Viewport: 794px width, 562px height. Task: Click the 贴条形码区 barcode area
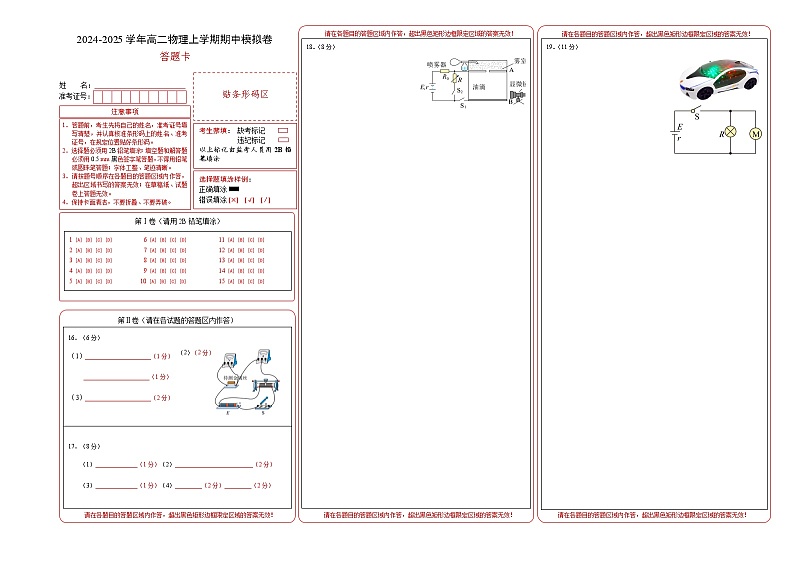pyautogui.click(x=244, y=94)
